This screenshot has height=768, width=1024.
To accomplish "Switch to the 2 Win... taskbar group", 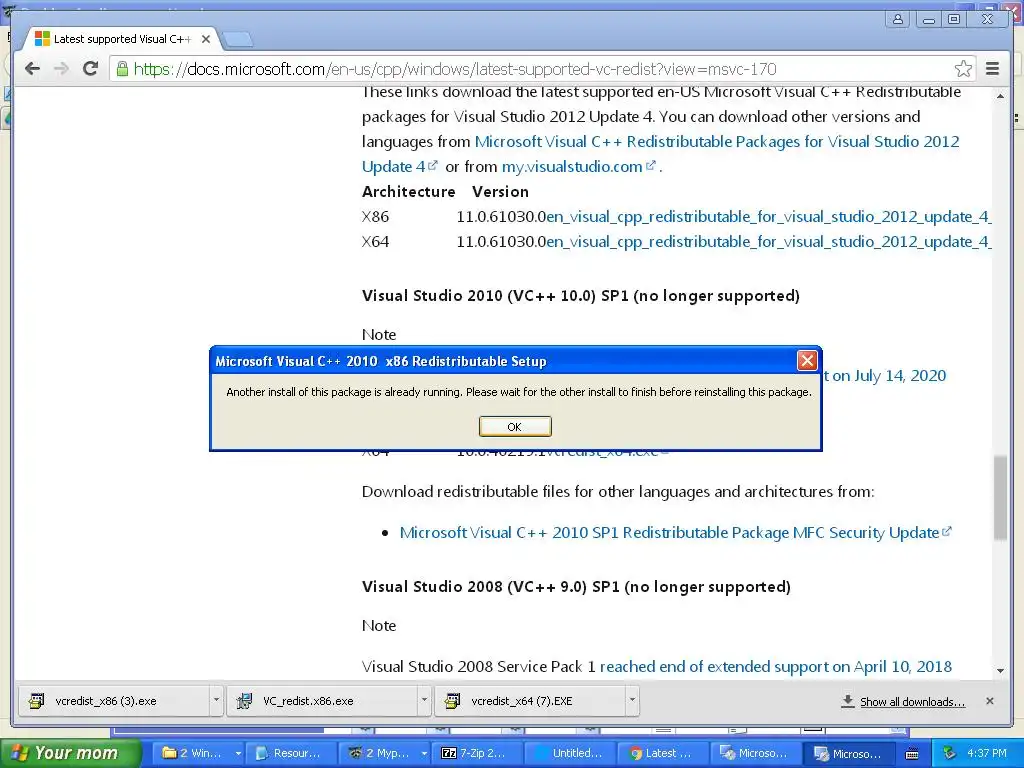I will [x=199, y=753].
